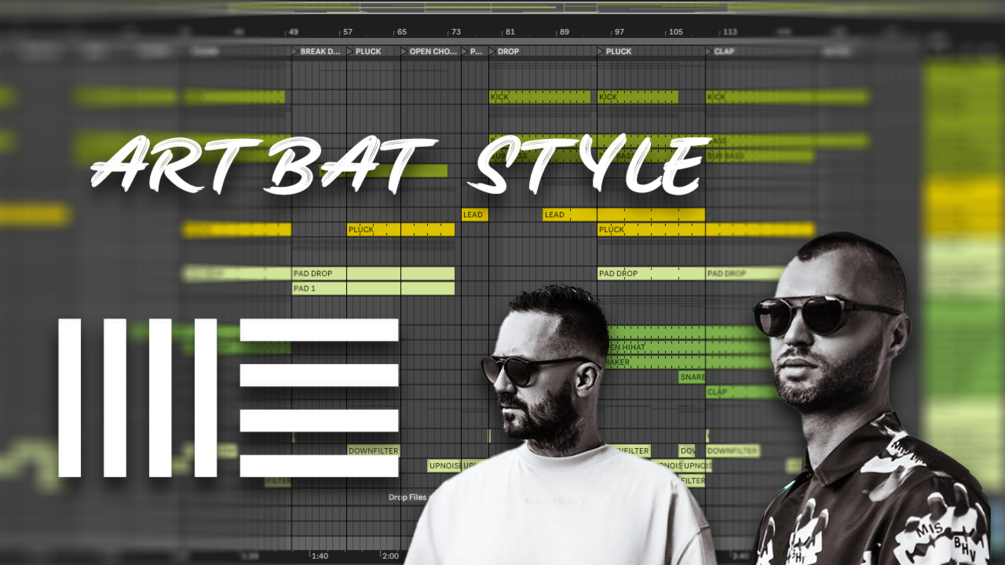Select the long LEAD clip starting near bar 89
The width and height of the screenshot is (1005, 565).
tap(624, 215)
